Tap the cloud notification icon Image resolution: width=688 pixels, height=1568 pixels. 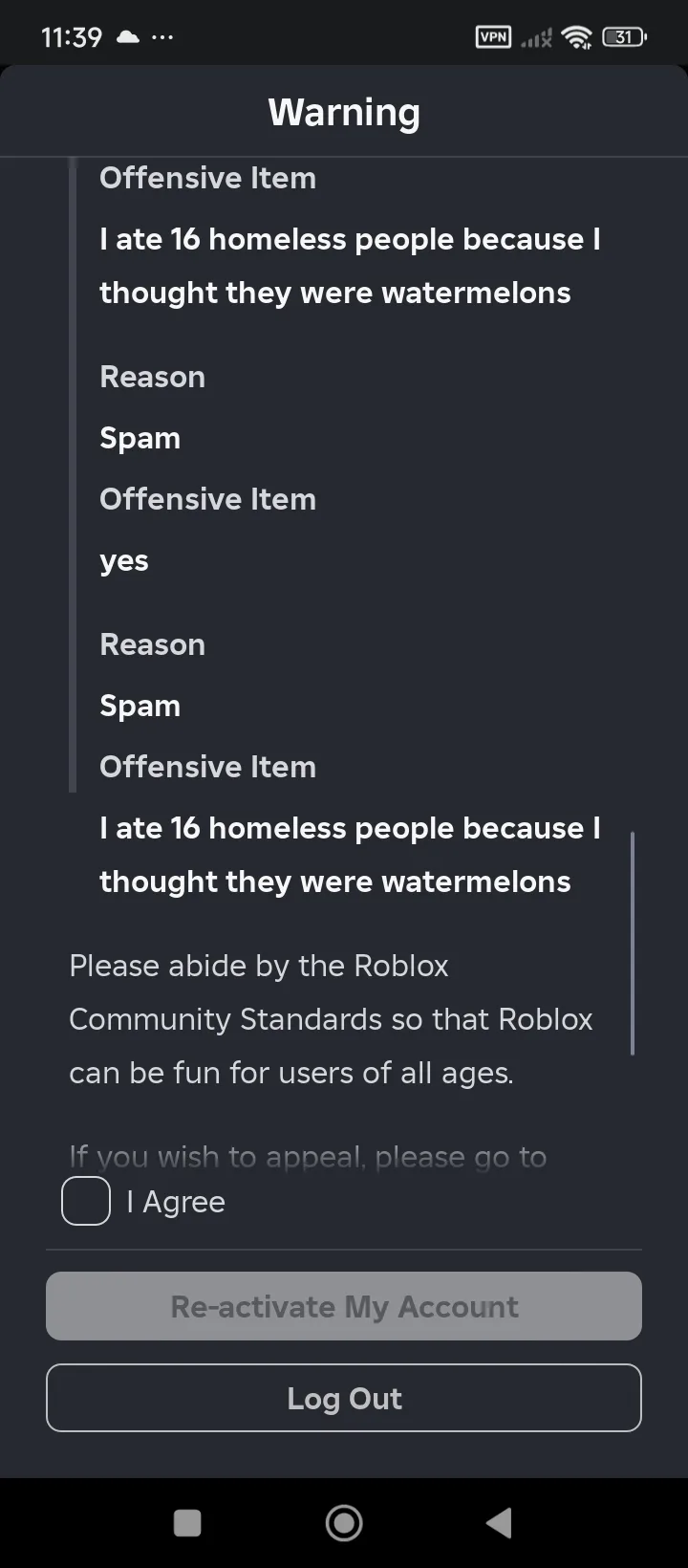(x=128, y=37)
